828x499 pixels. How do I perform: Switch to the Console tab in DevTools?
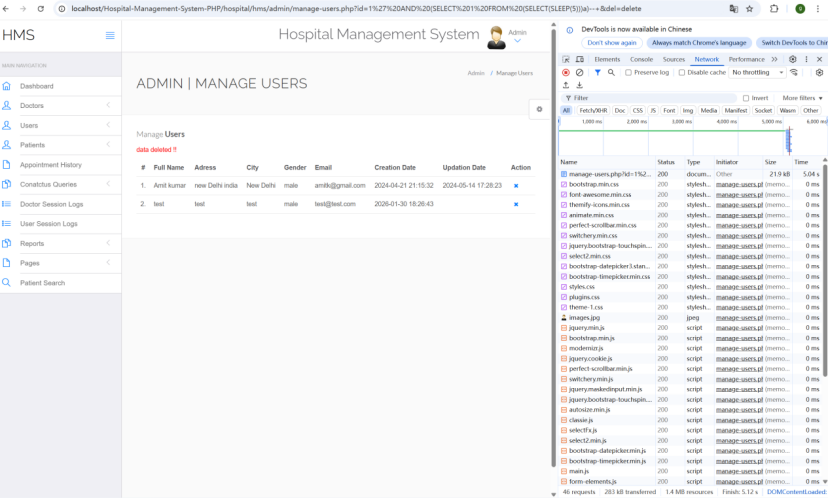tap(641, 60)
